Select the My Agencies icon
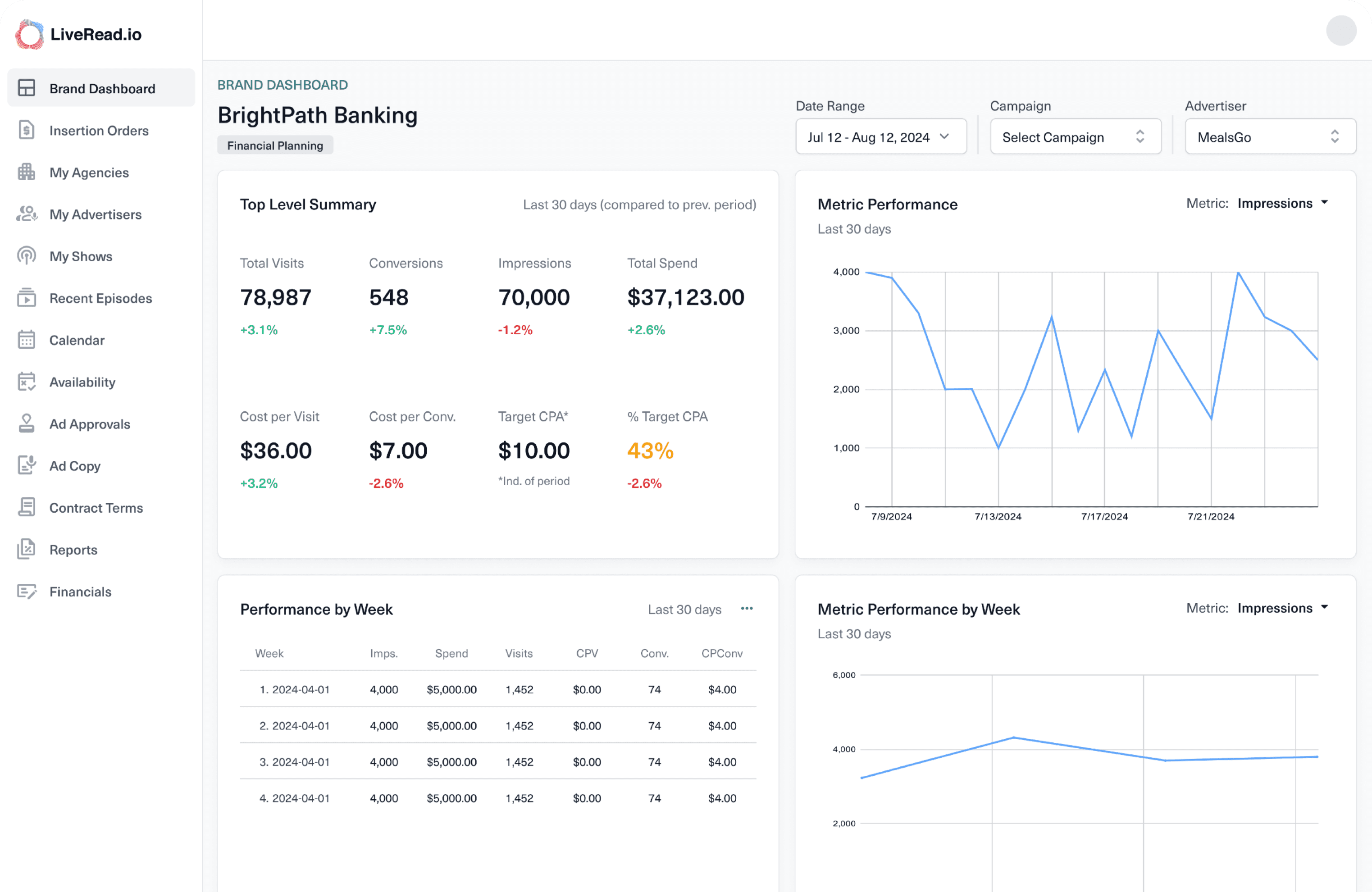 click(27, 172)
